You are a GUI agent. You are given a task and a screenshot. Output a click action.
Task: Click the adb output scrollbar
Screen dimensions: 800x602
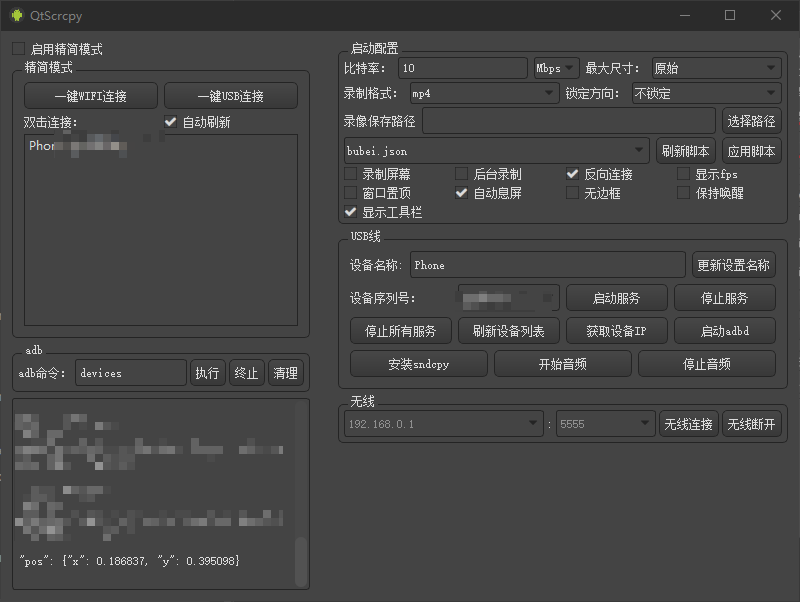301,562
